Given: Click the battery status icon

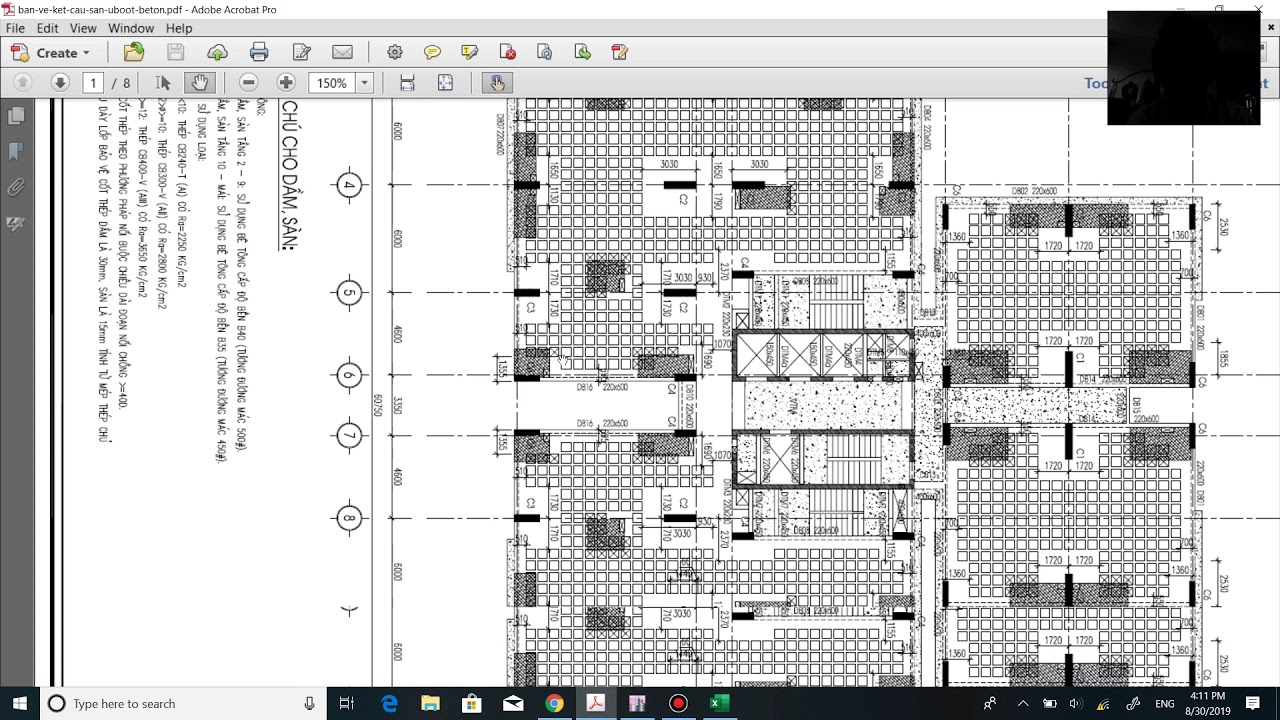Looking at the screenshot, I should pos(1050,704).
